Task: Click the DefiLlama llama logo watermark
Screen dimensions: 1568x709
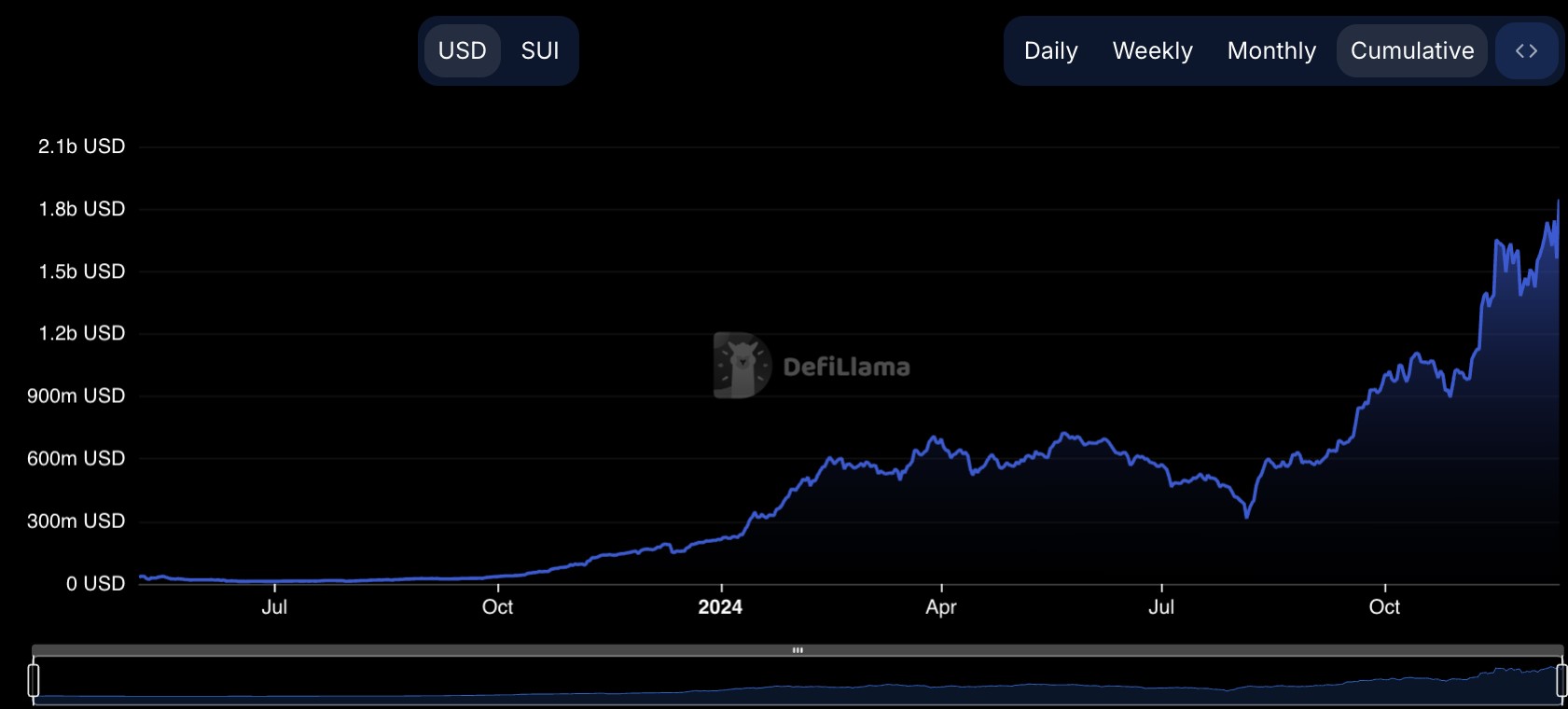Action: (742, 366)
